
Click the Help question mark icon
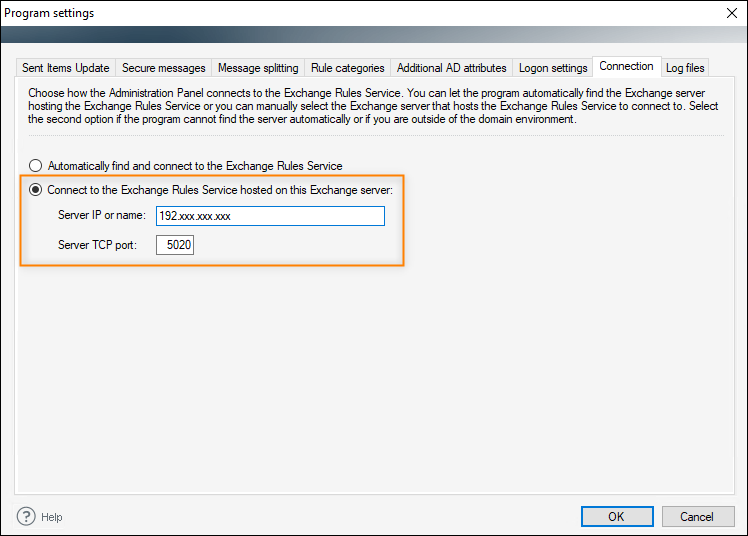click(x=26, y=516)
